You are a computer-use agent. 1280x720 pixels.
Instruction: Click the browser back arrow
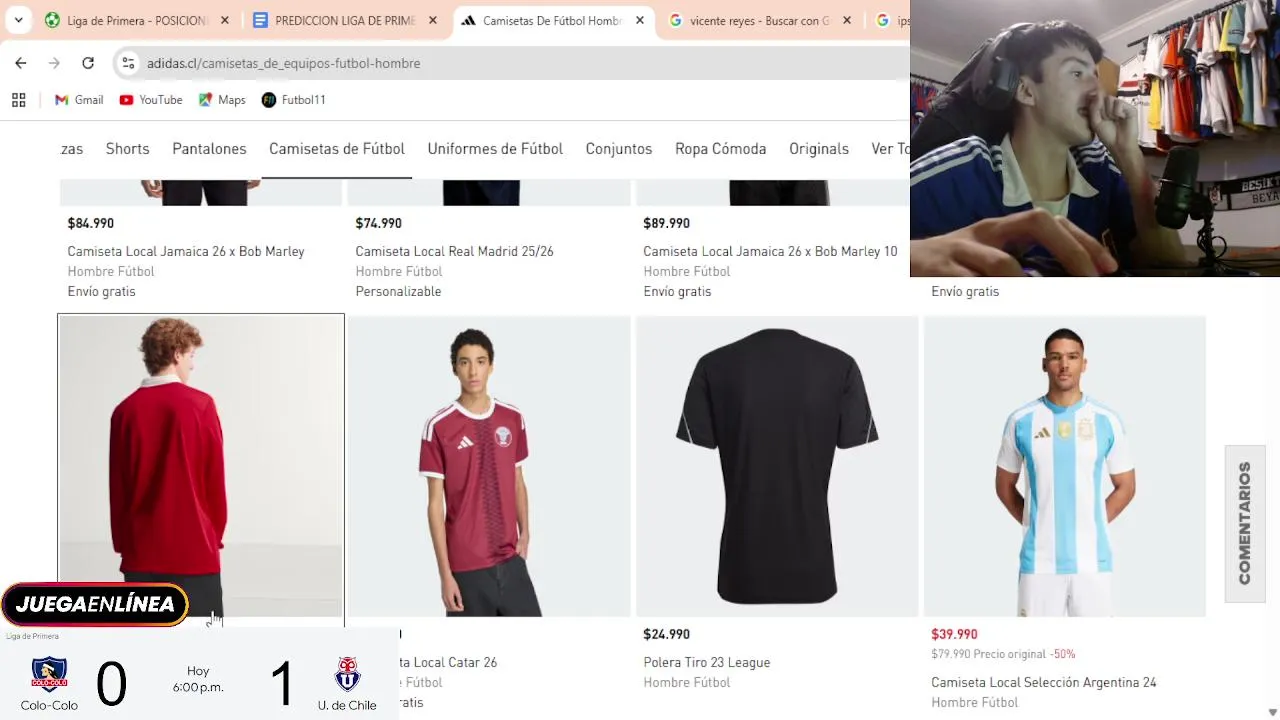coord(21,63)
